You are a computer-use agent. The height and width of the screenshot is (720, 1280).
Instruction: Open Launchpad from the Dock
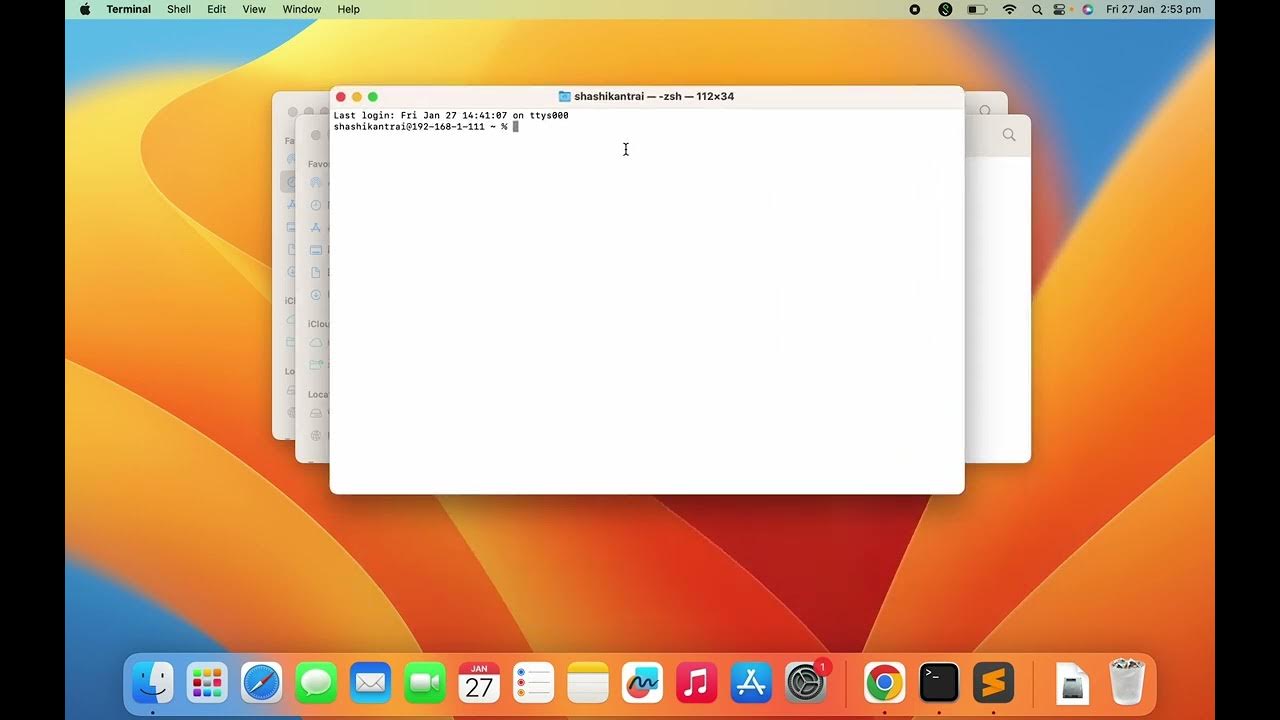coord(207,683)
